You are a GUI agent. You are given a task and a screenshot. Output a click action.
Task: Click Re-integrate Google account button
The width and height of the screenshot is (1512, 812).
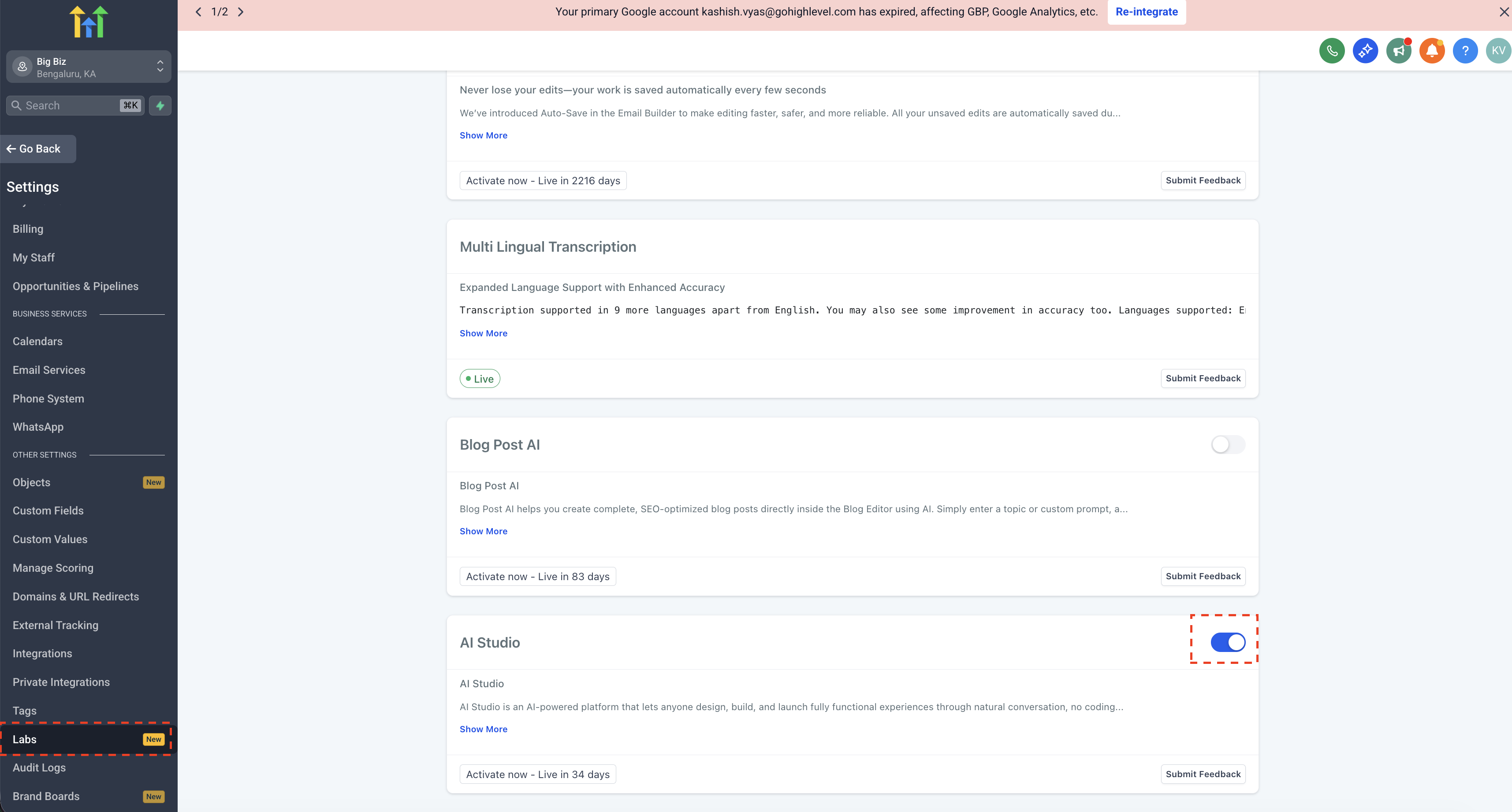click(1146, 12)
